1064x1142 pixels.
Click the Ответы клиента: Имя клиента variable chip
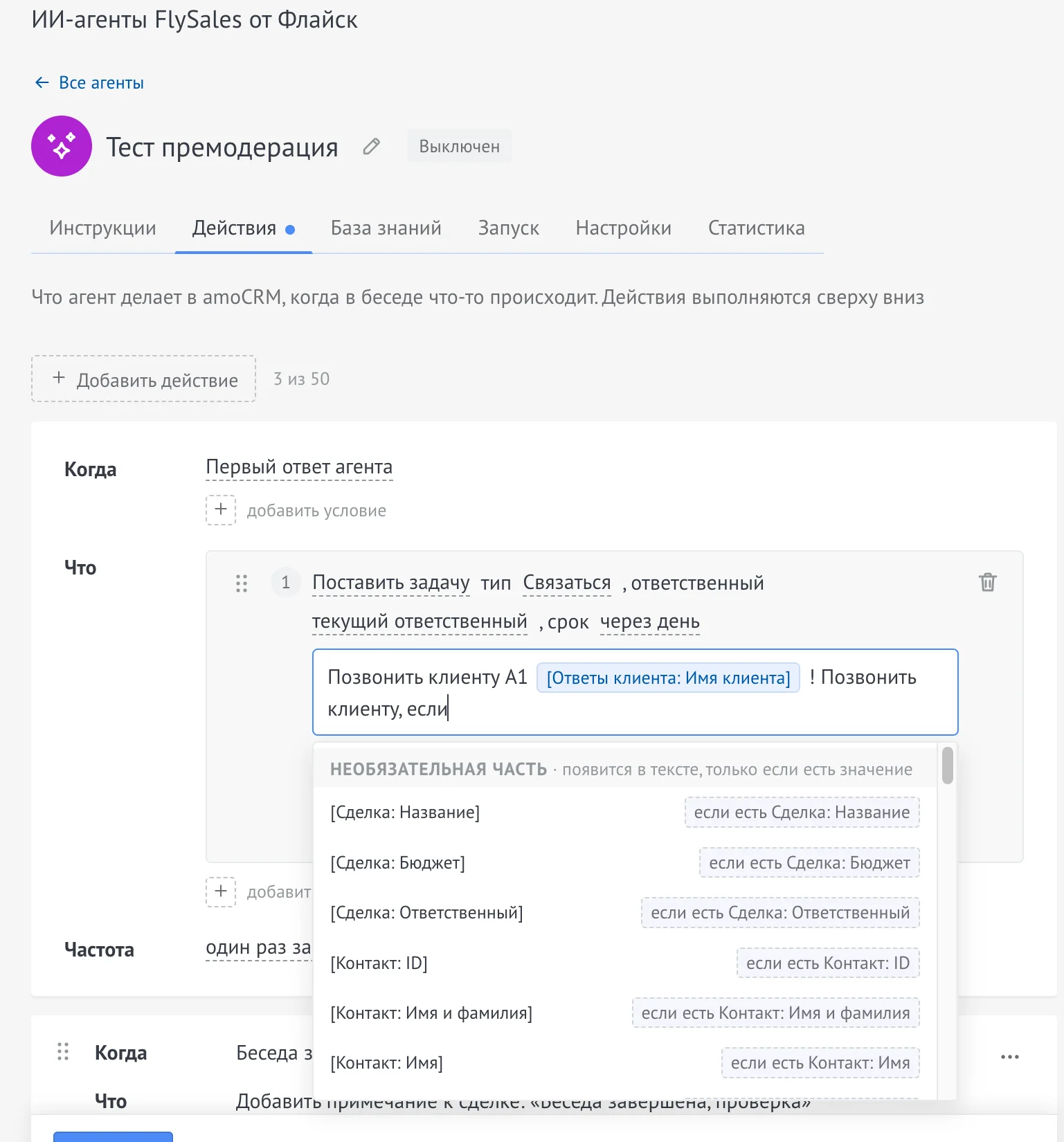pyautogui.click(x=669, y=678)
